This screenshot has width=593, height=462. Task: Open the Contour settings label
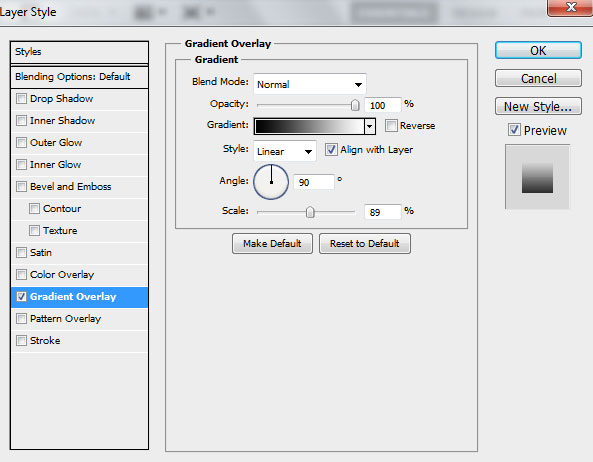click(x=62, y=208)
